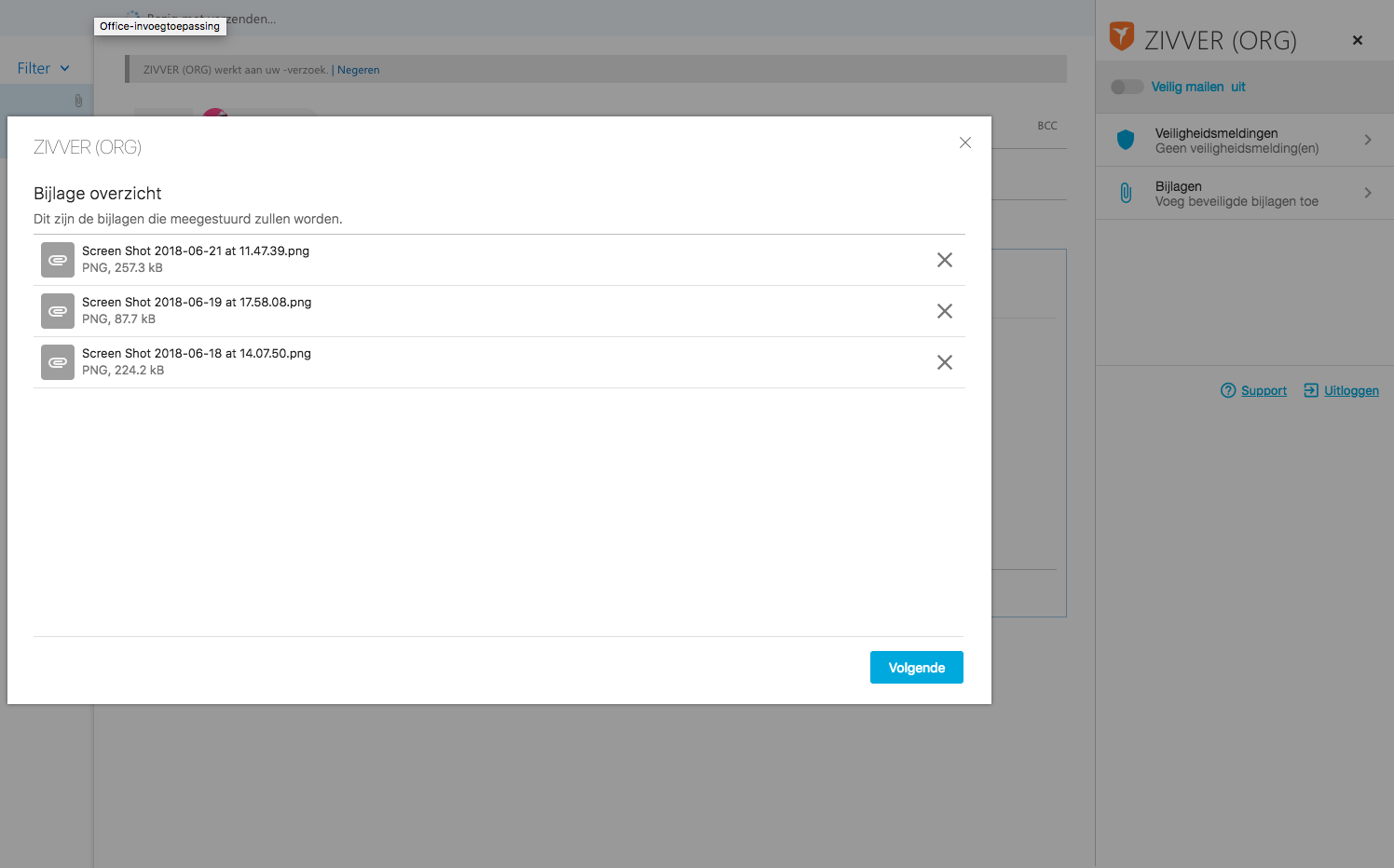The width and height of the screenshot is (1394, 868).
Task: Remove Screen Shot 2018-06-21 at 11.47.39.png attachment
Action: pos(944,260)
